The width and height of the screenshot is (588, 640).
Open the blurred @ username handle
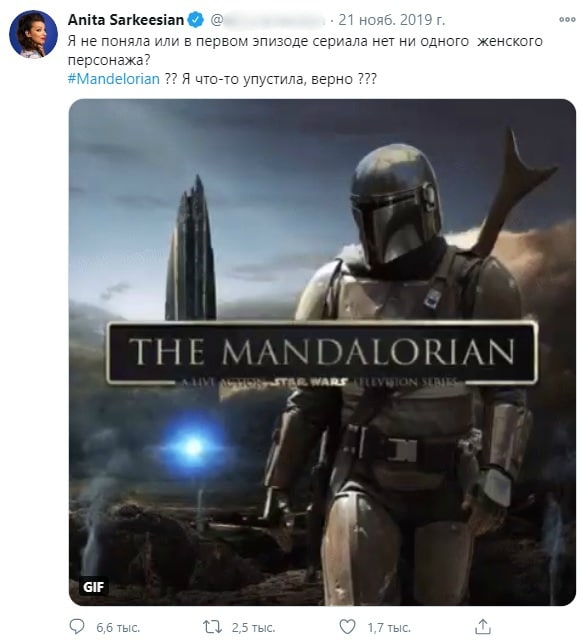[x=268, y=20]
